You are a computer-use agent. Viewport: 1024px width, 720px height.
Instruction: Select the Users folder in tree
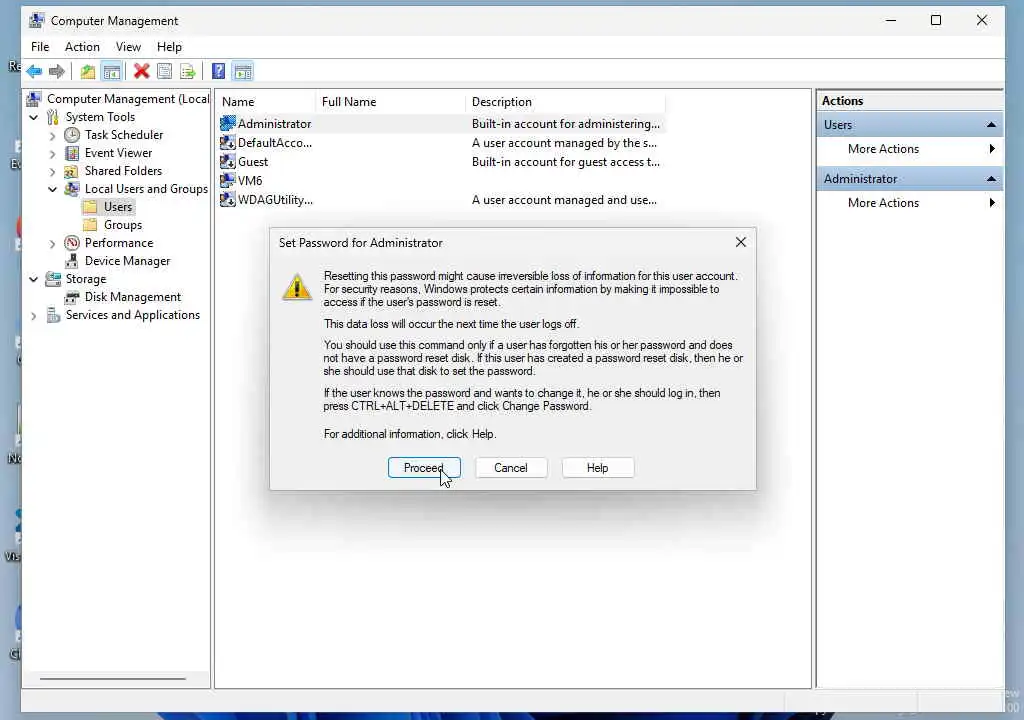[118, 207]
